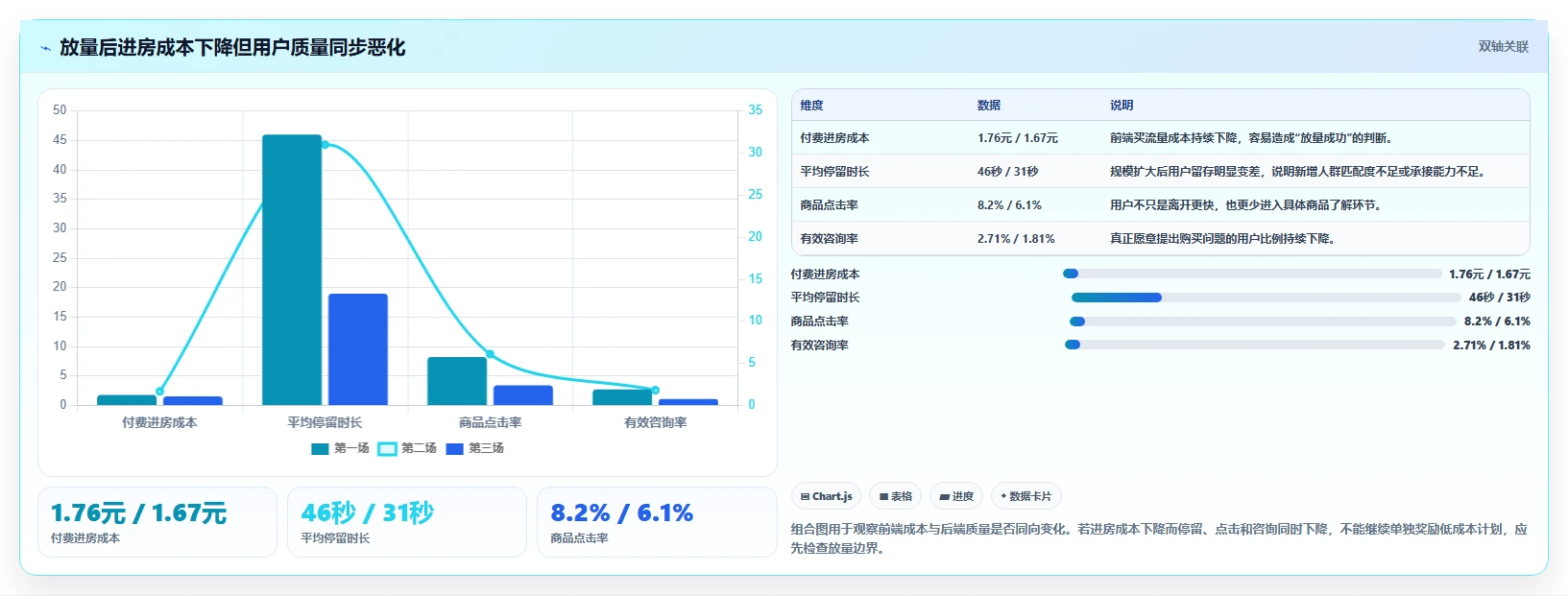The height and width of the screenshot is (596, 1568).
Task: Select the 表格 tag
Action: point(895,496)
